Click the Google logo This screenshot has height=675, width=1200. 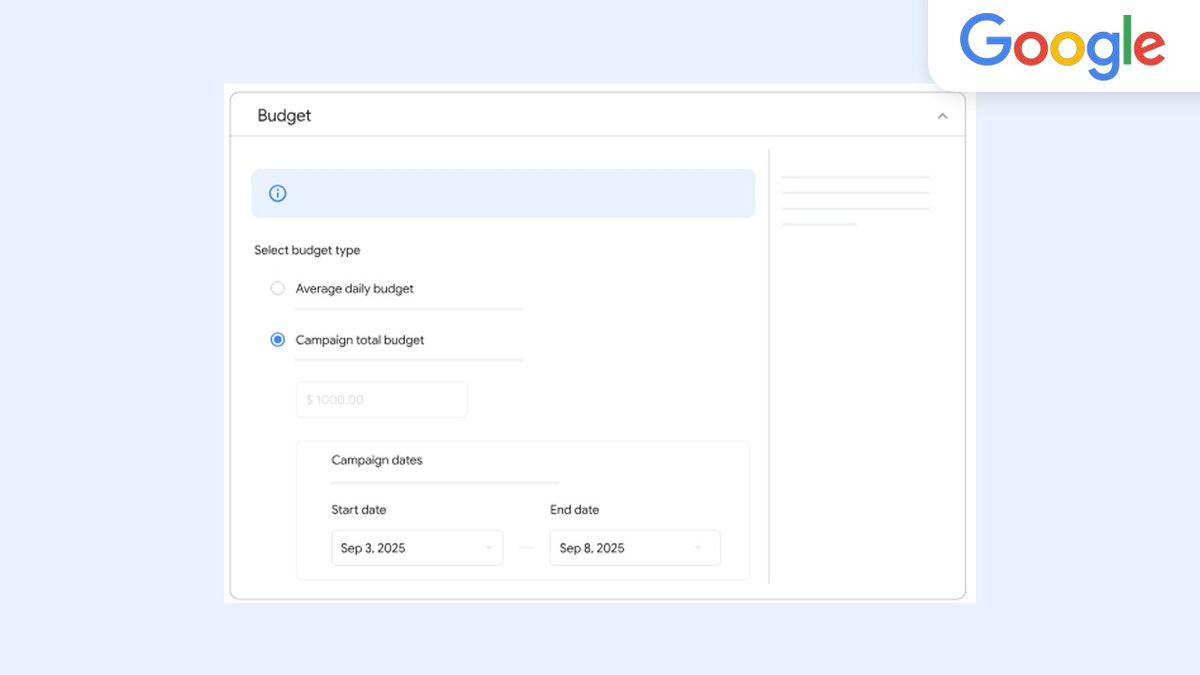(1062, 43)
